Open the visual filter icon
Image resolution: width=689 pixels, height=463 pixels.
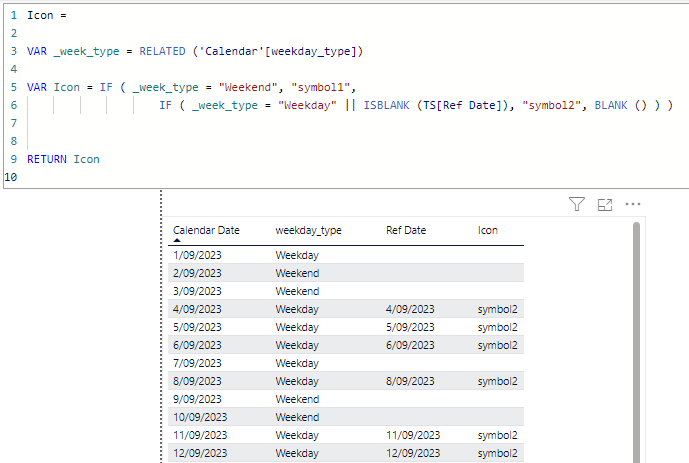click(x=577, y=204)
